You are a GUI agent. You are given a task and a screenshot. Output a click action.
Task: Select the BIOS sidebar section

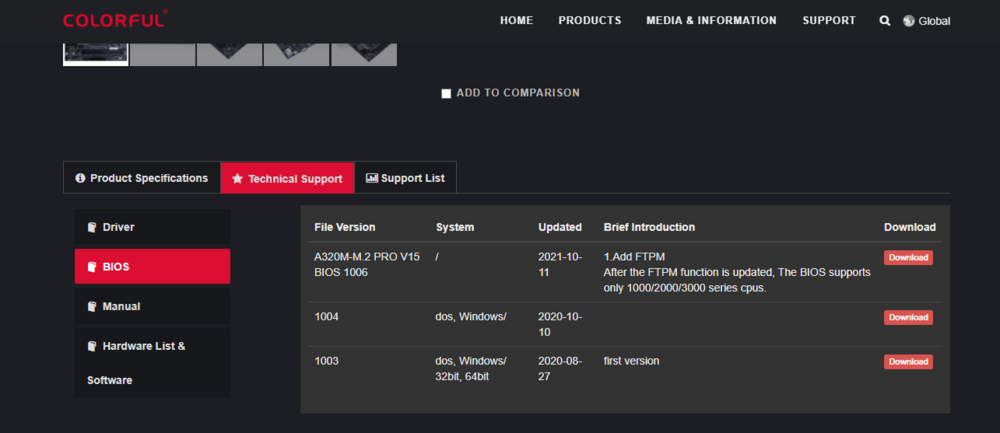click(x=152, y=267)
